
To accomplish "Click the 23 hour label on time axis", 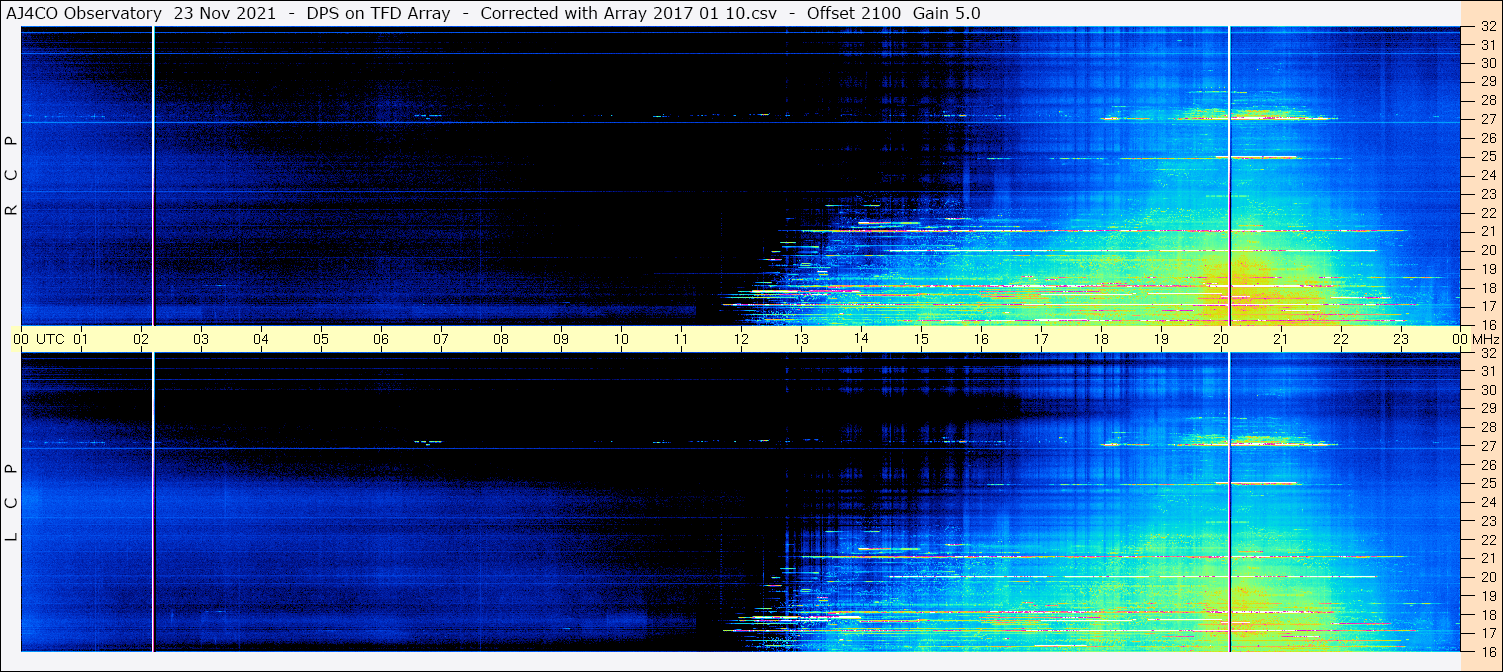I will tap(1401, 339).
